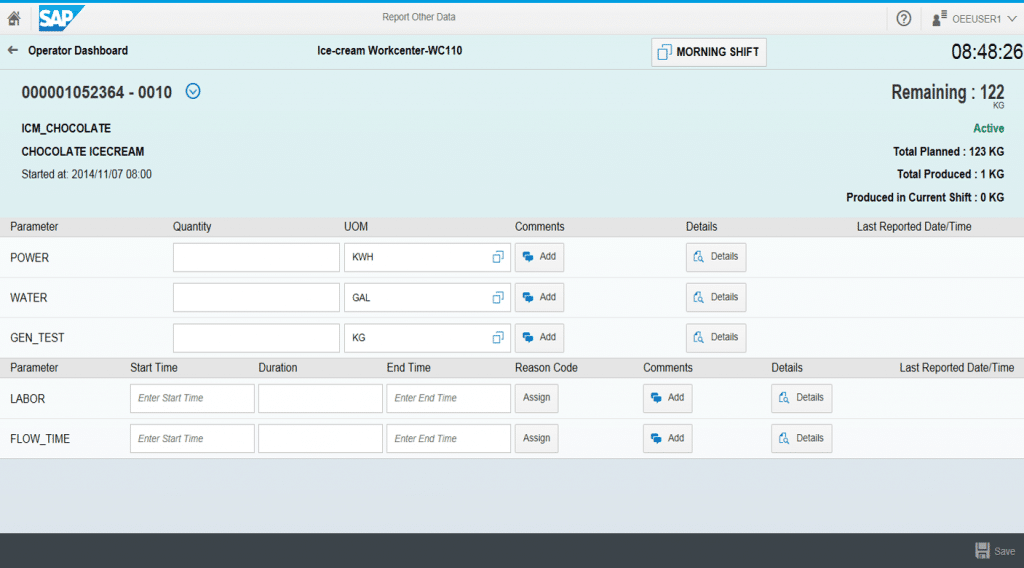Click the value help icon in KG field
1024x568 pixels.
tap(498, 338)
